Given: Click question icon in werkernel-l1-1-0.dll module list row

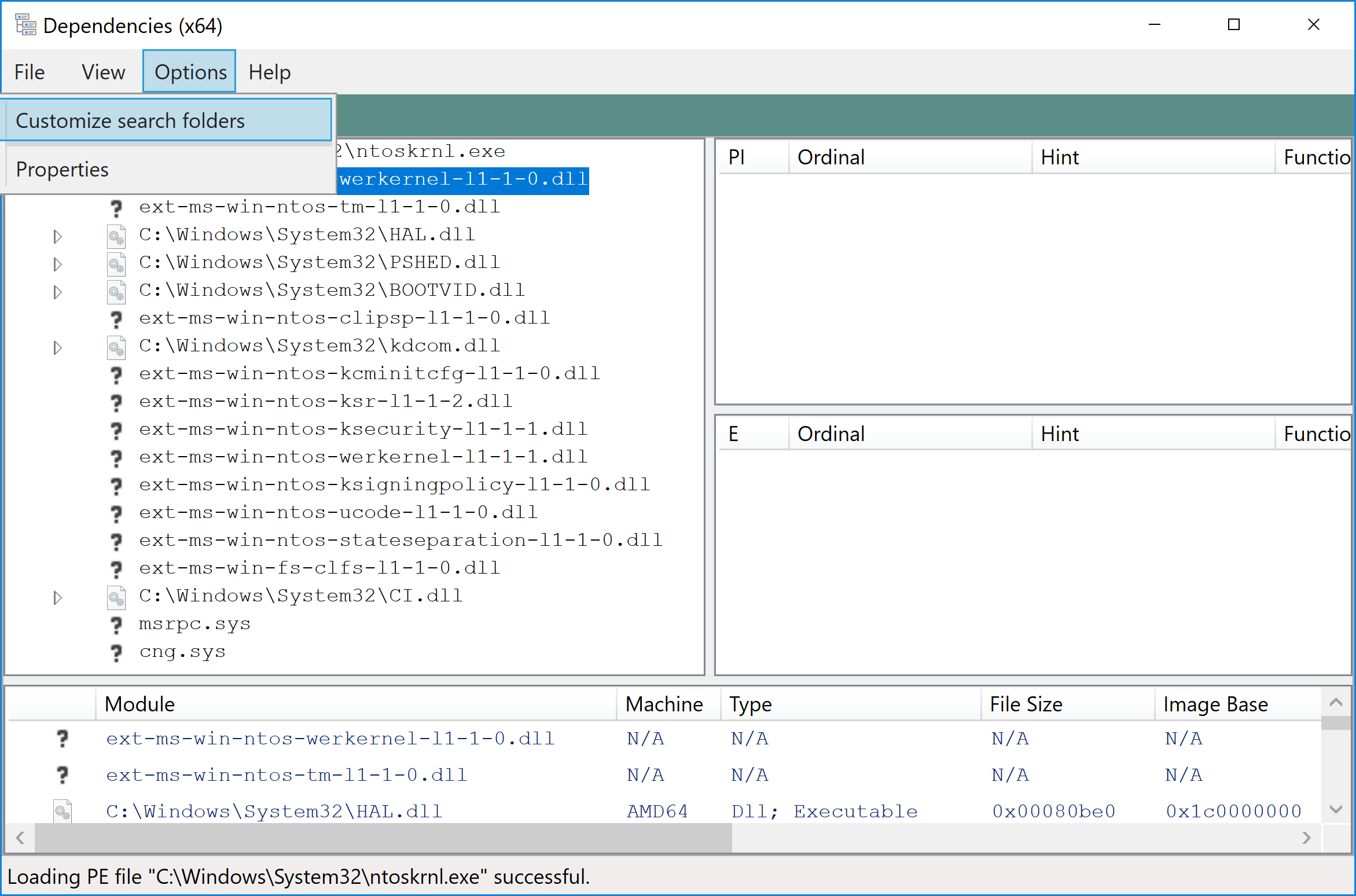Looking at the screenshot, I should 62,739.
